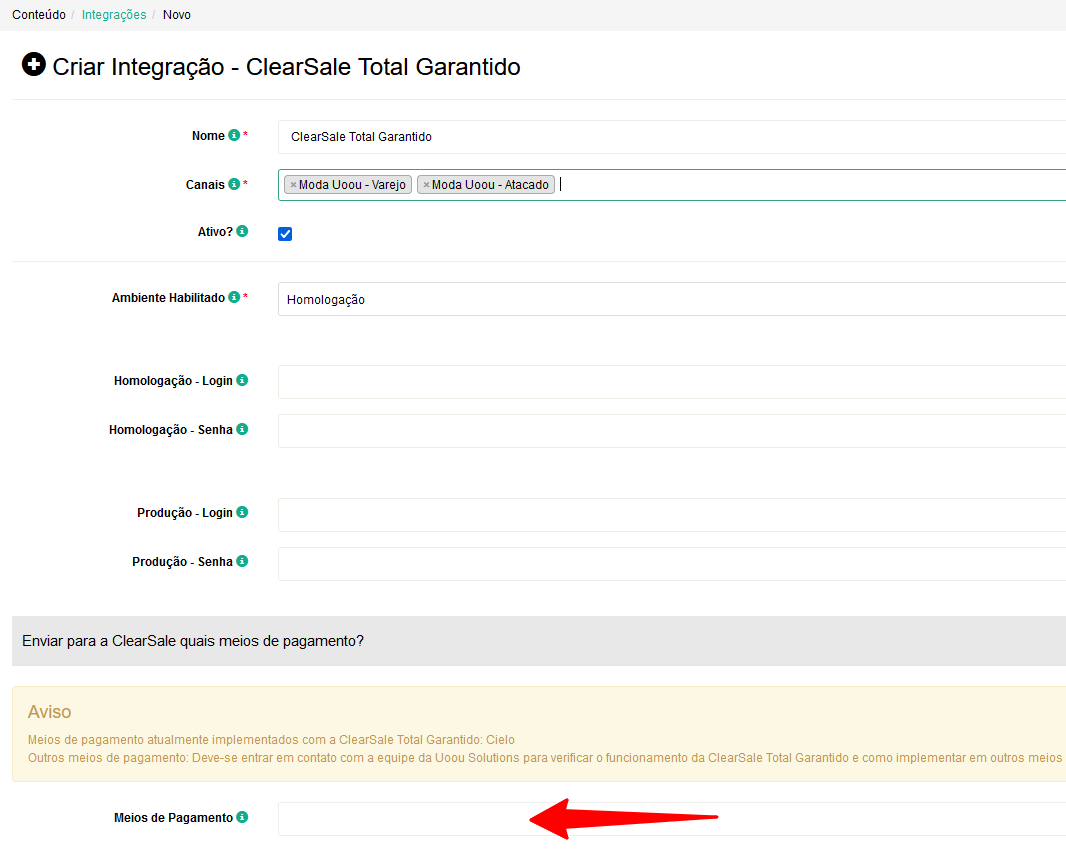Remove the Moda Uoou - Varejo tag
1066x850 pixels.
click(293, 185)
